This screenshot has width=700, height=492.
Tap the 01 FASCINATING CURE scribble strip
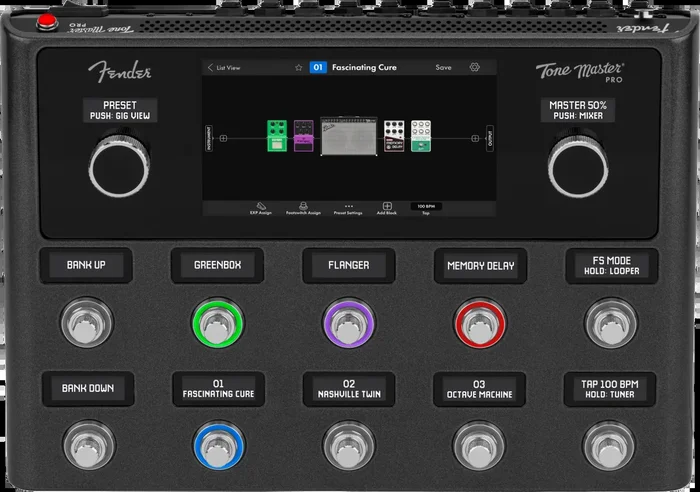pyautogui.click(x=218, y=389)
